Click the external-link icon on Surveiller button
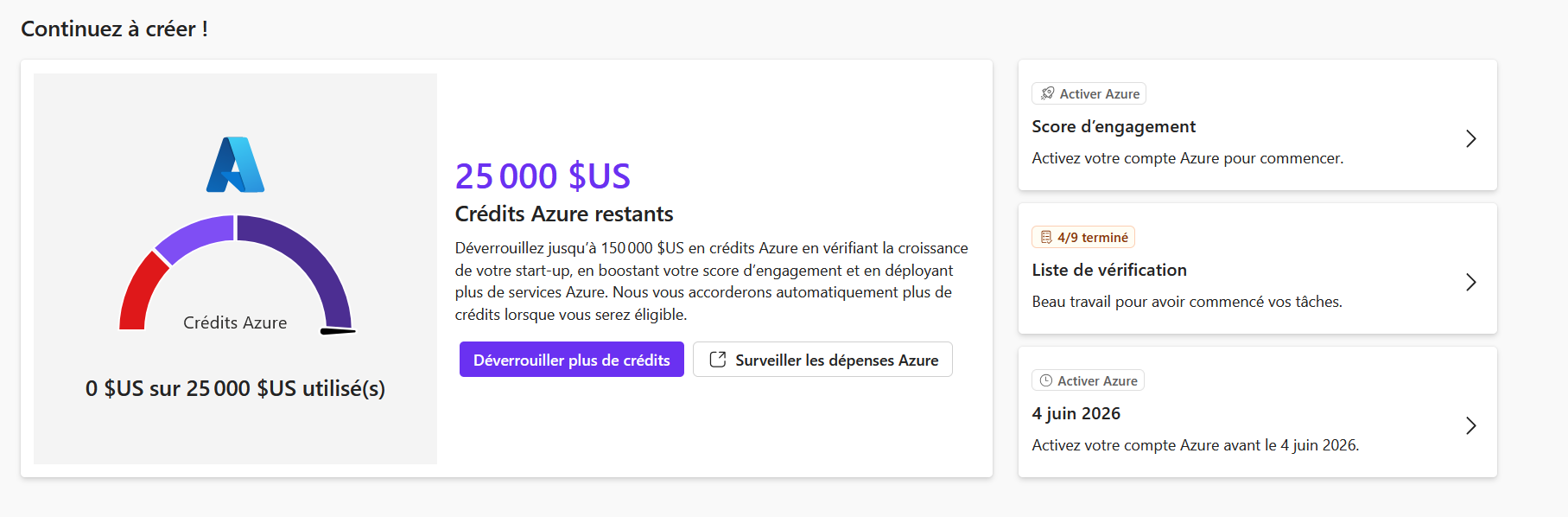1568x517 pixels. click(x=717, y=360)
